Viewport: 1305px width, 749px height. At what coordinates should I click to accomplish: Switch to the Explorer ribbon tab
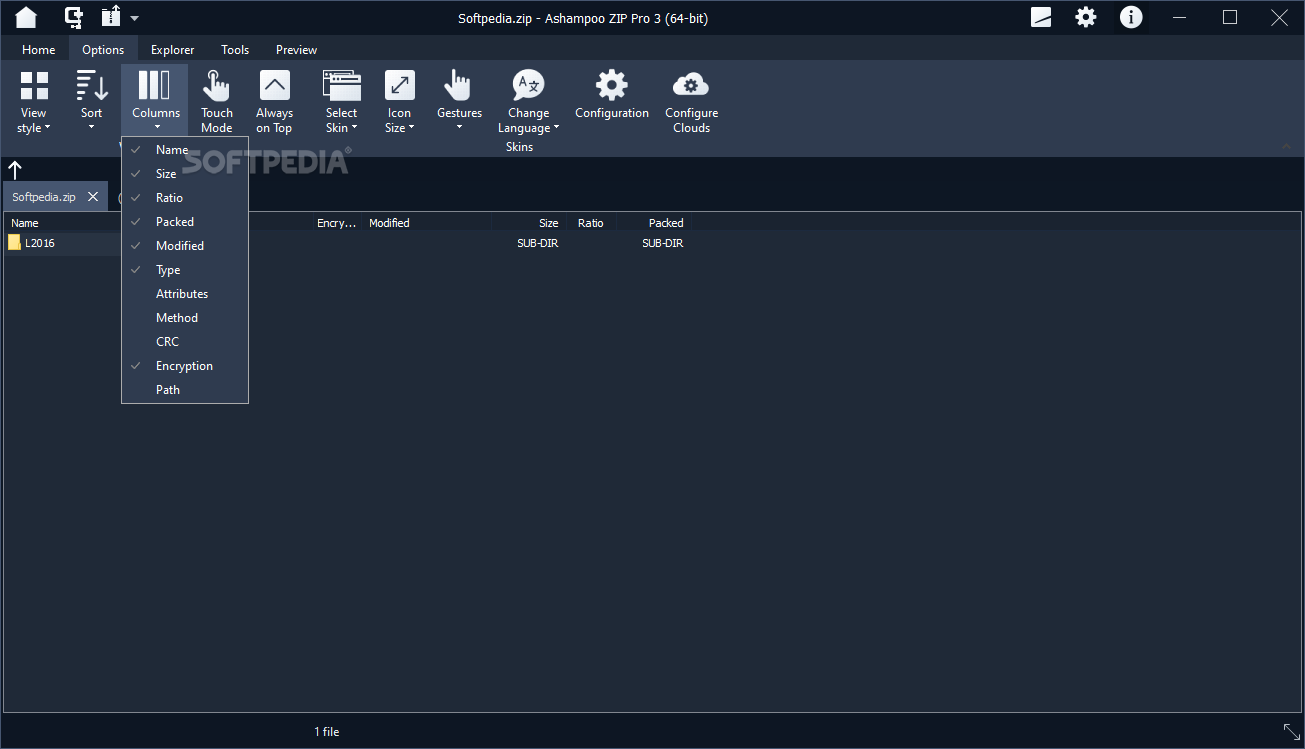coord(173,49)
